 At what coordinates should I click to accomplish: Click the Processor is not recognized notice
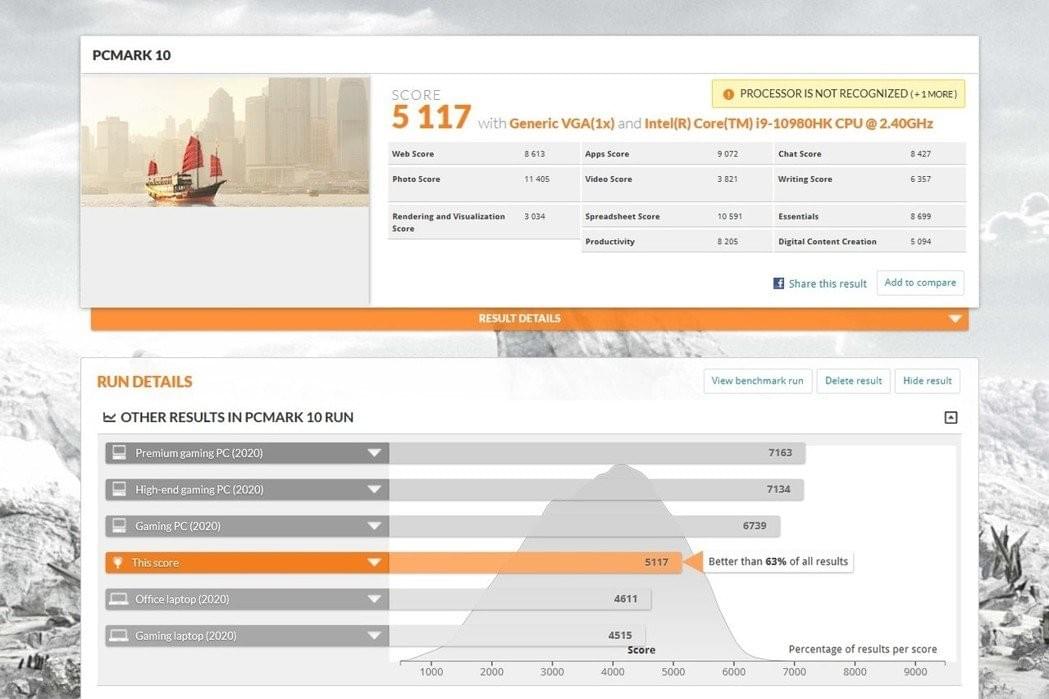pos(838,94)
